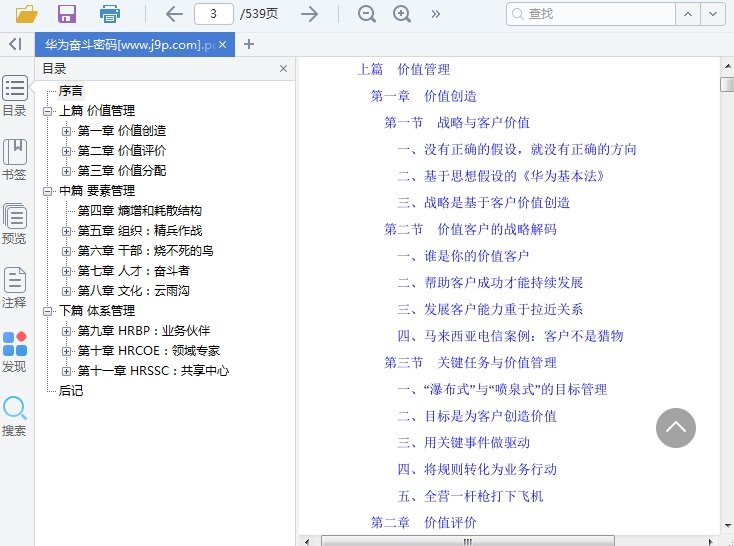Open link 五、全营一杆枪打下飞机
734x546 pixels.
coord(470,496)
